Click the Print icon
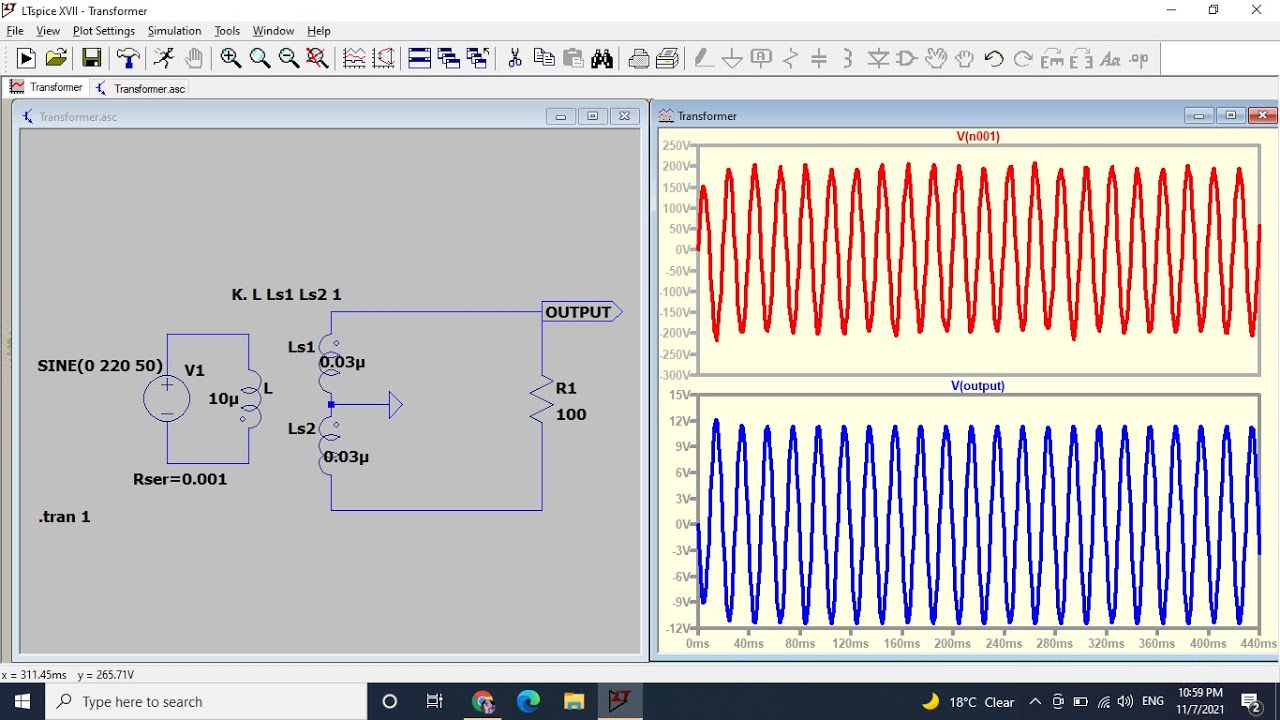 point(668,58)
